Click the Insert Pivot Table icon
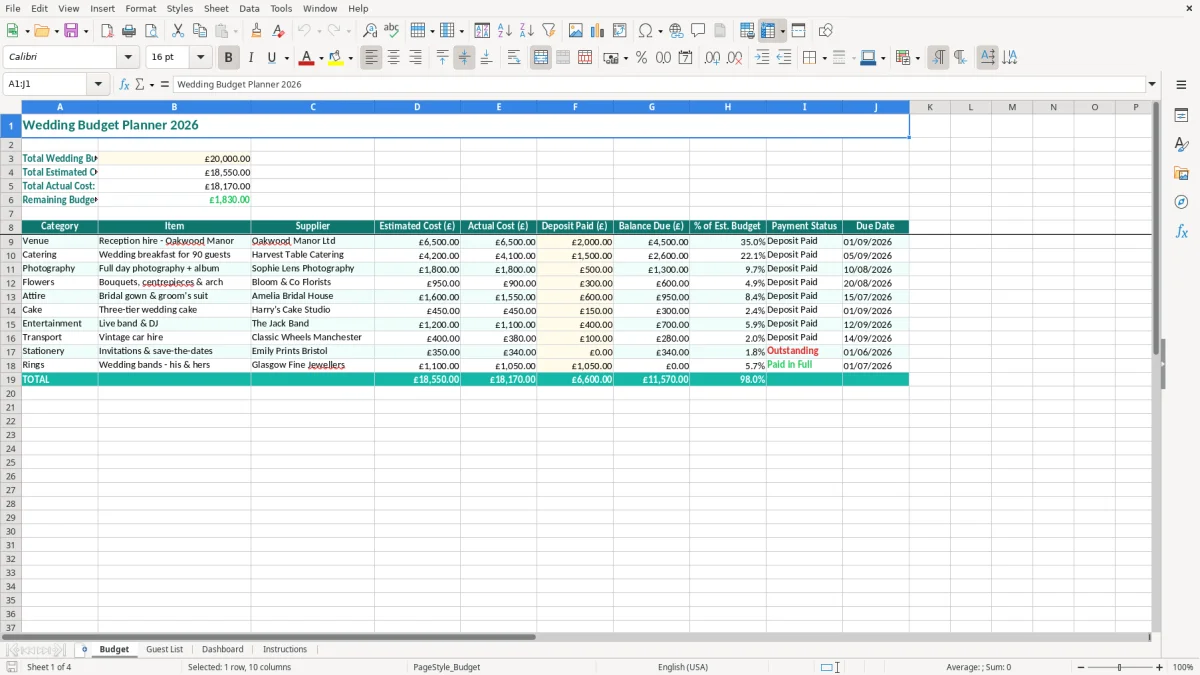 point(620,31)
